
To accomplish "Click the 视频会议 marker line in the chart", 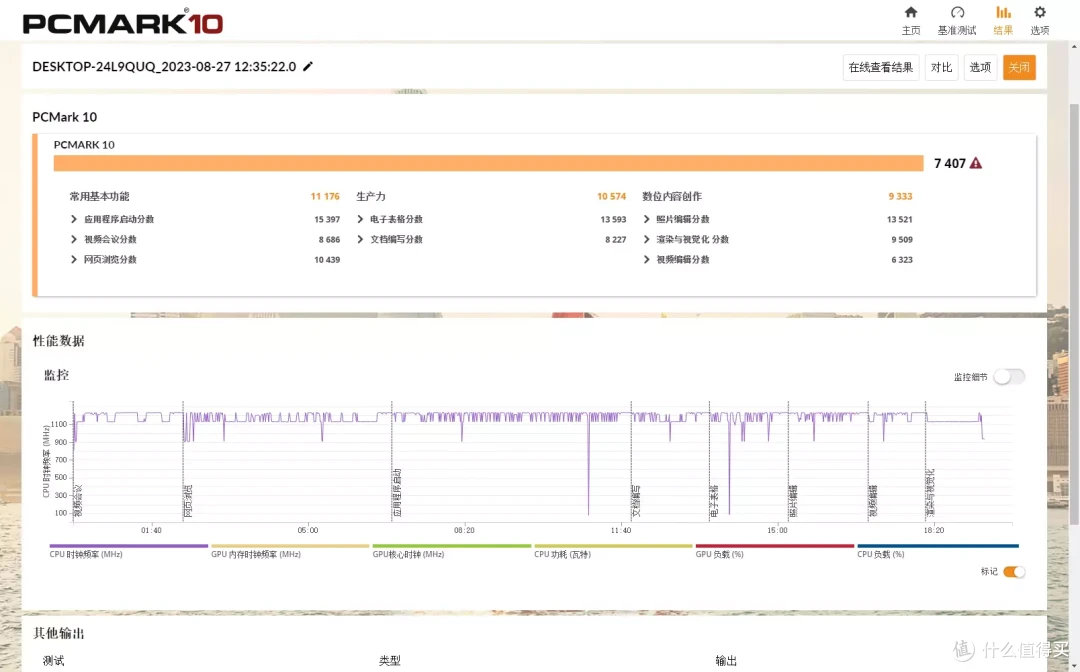I will pos(73,461).
